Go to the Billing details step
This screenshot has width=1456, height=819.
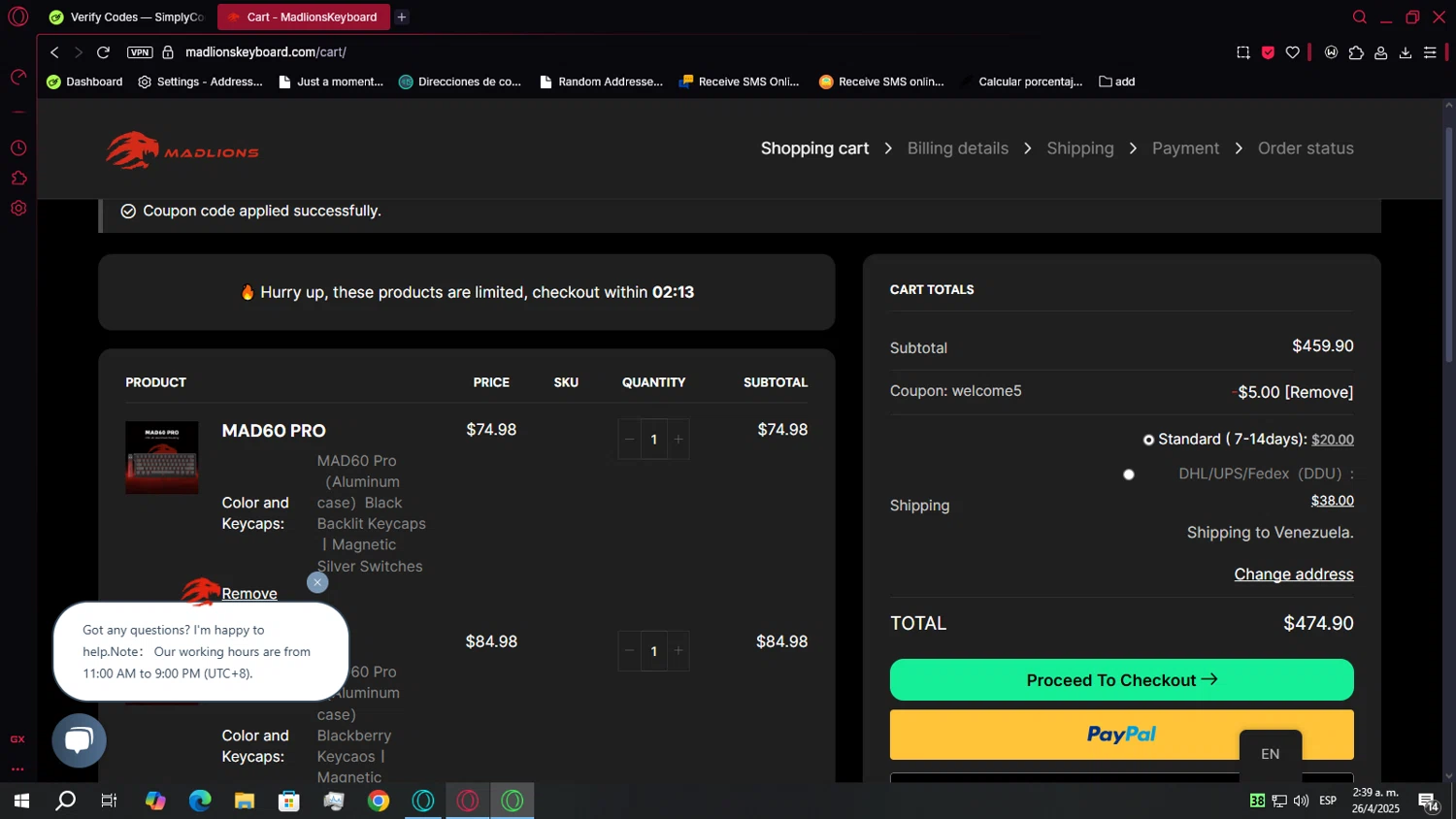click(x=957, y=148)
